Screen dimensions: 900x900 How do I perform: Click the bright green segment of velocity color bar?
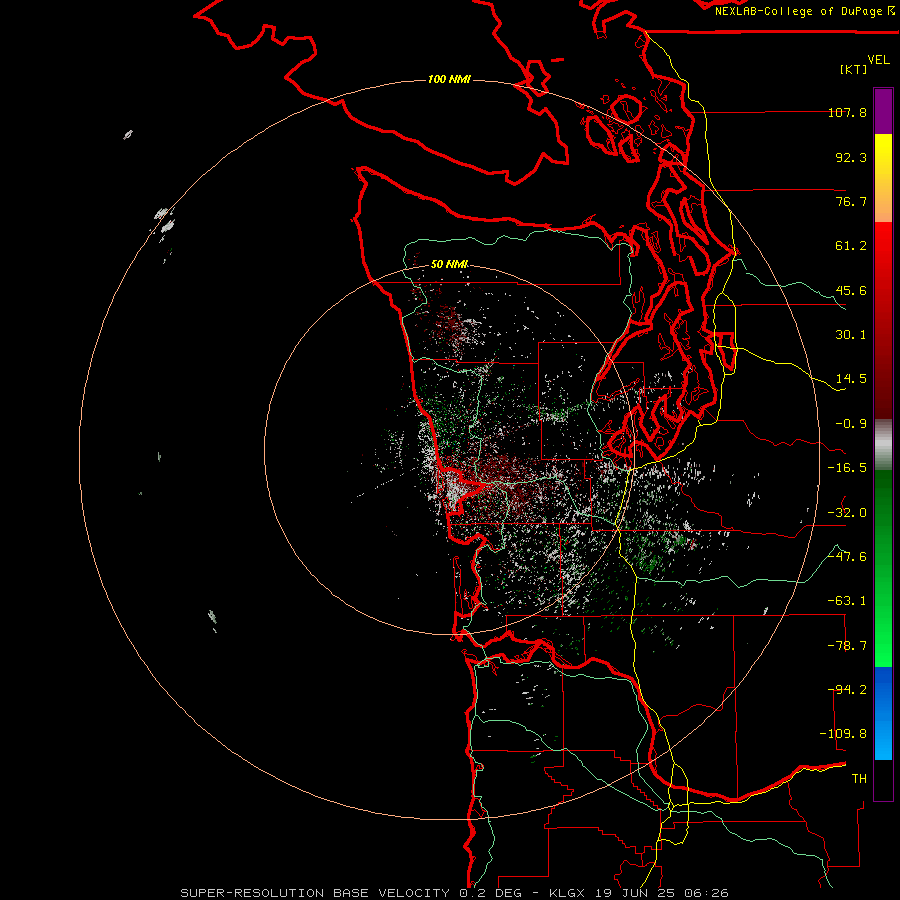883,568
